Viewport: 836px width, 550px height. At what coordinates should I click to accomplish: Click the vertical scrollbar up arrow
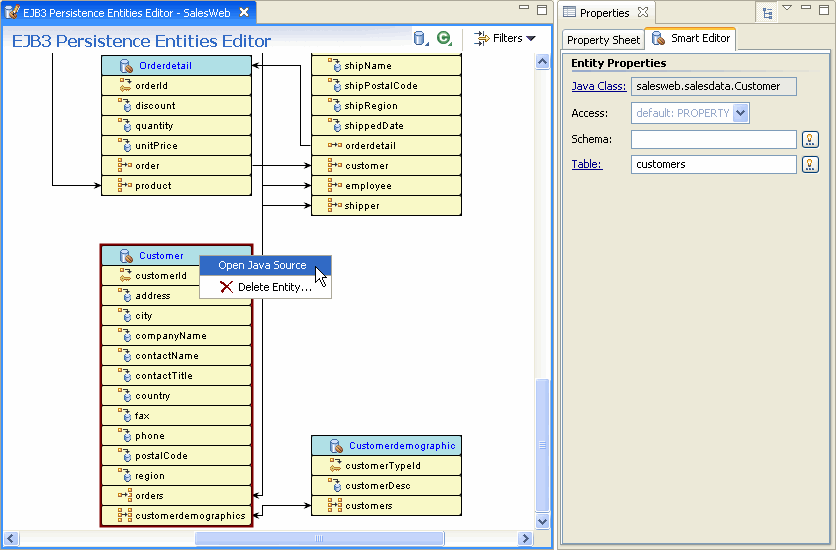point(542,62)
